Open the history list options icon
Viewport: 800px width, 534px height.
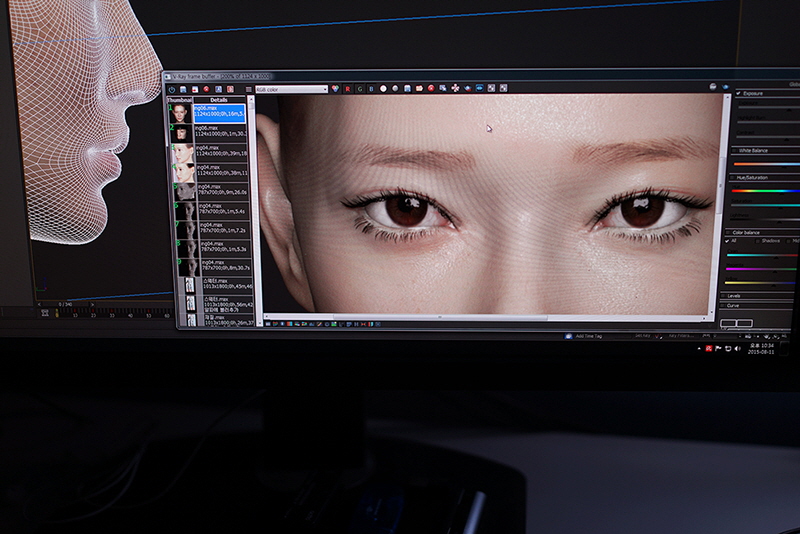(248, 89)
